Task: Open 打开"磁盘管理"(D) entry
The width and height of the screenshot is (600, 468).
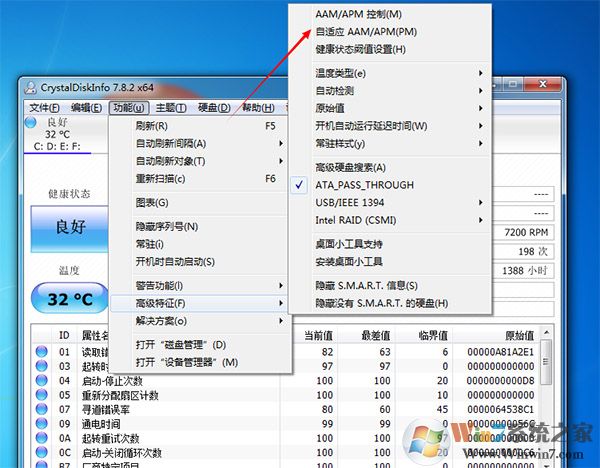Action: (198, 344)
